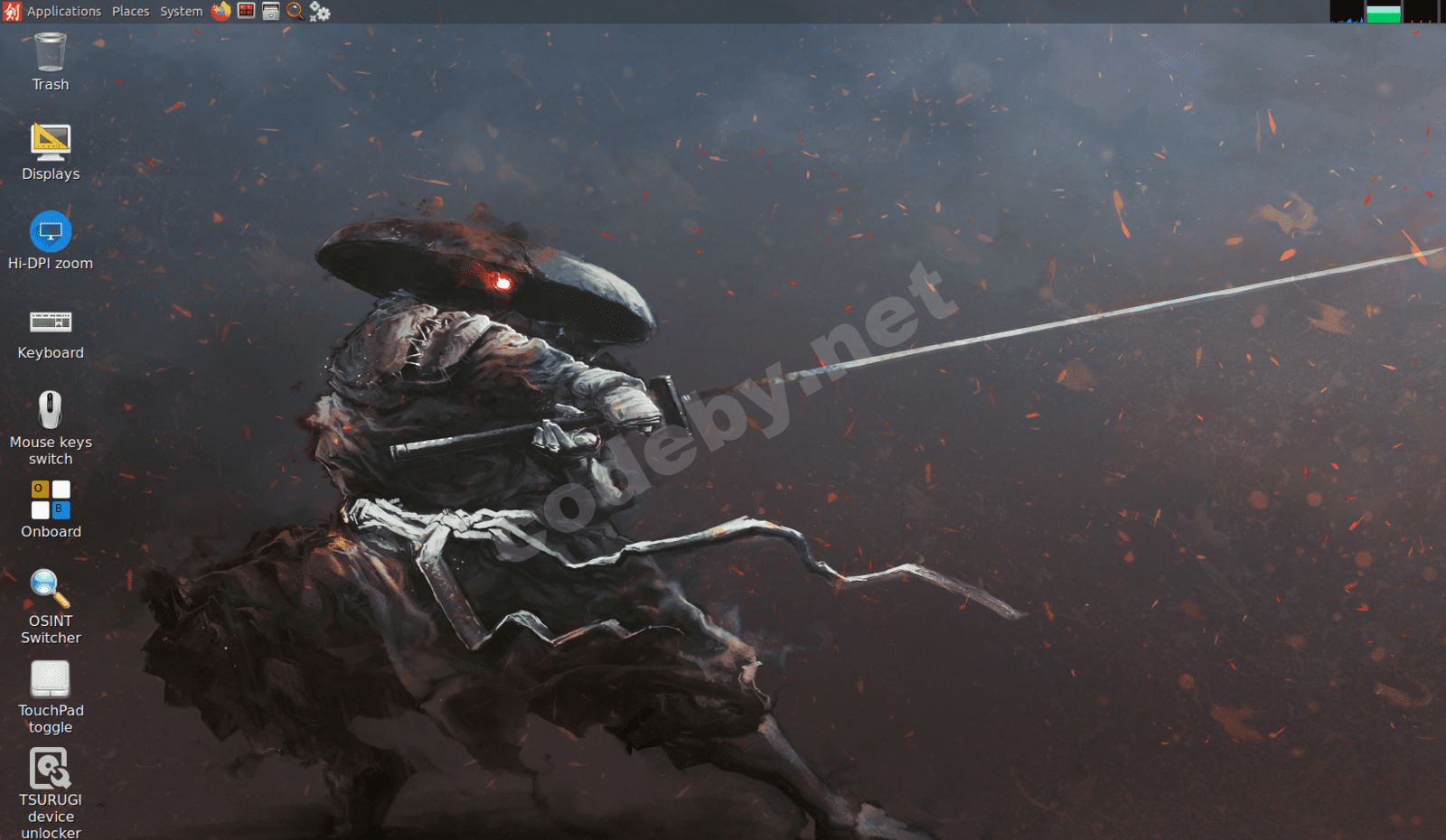Open the Applications menu
This screenshot has width=1446, height=840.
pos(64,11)
